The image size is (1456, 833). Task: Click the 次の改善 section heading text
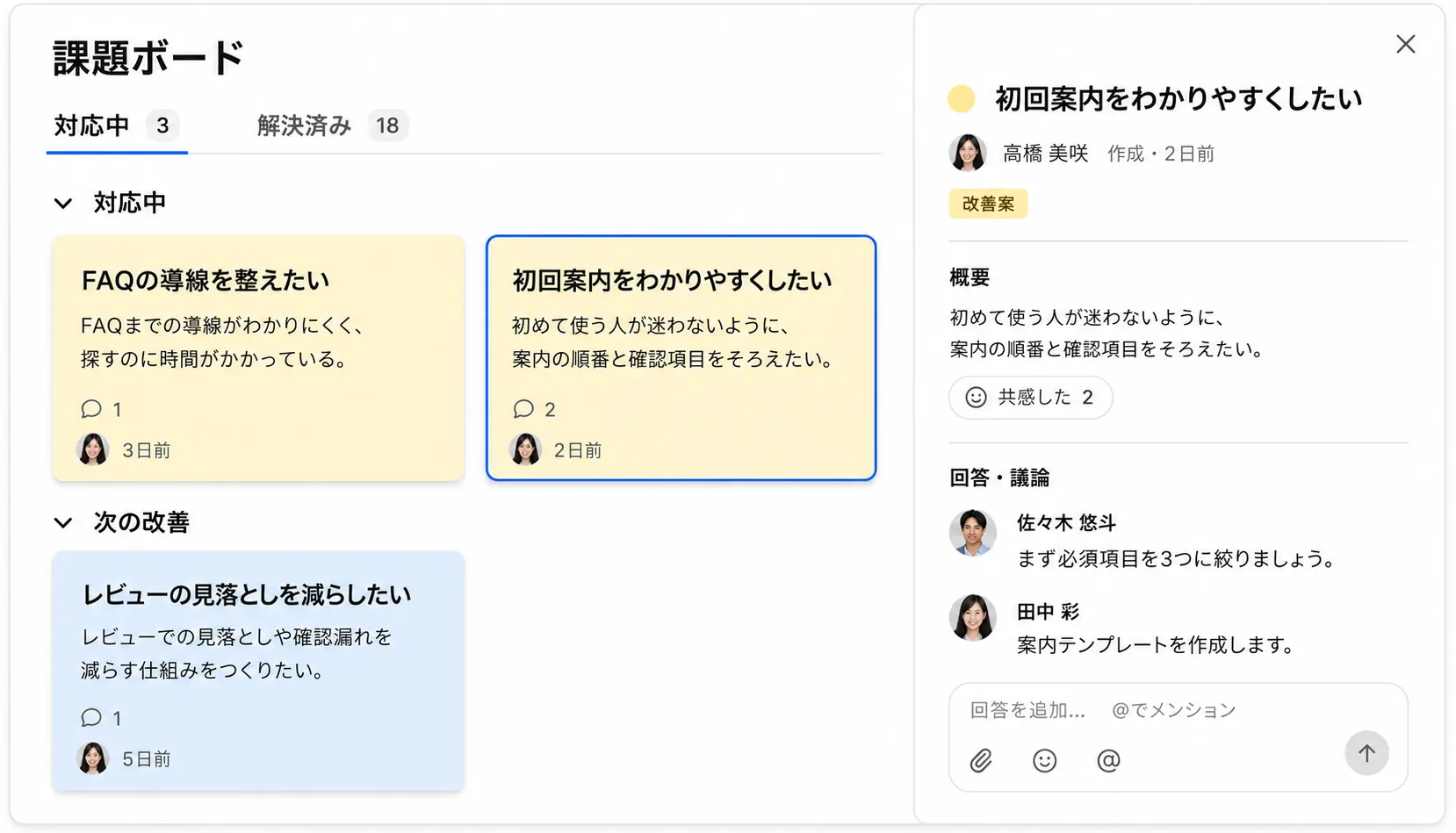coord(141,523)
